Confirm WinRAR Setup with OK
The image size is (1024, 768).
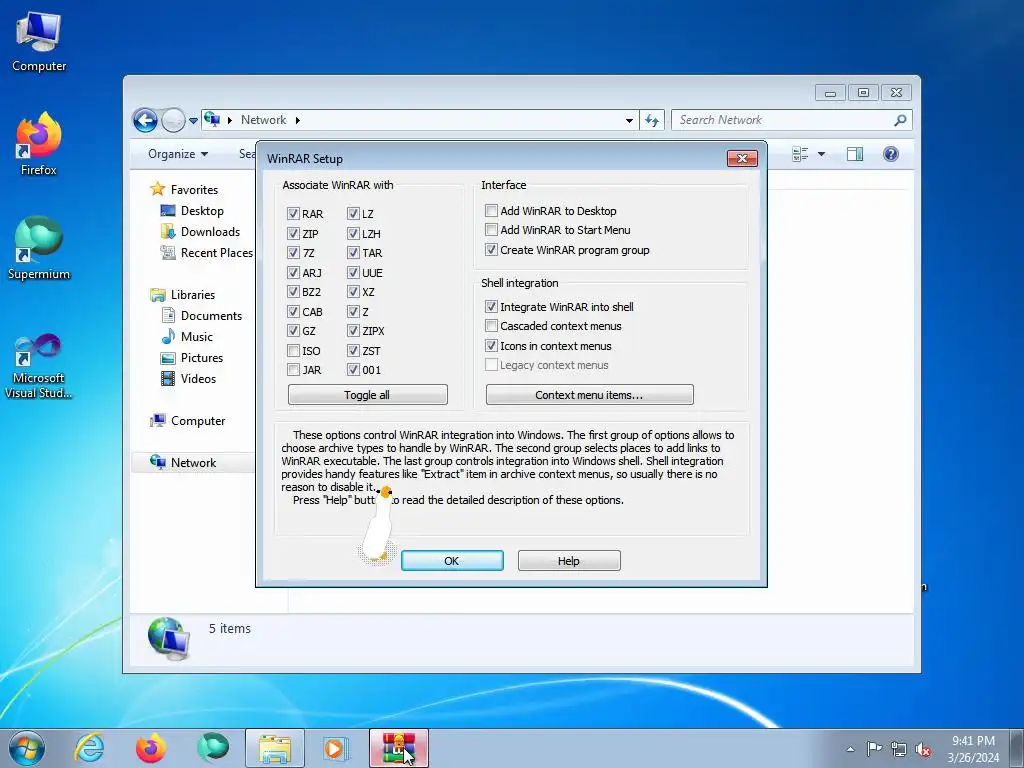[452, 560]
